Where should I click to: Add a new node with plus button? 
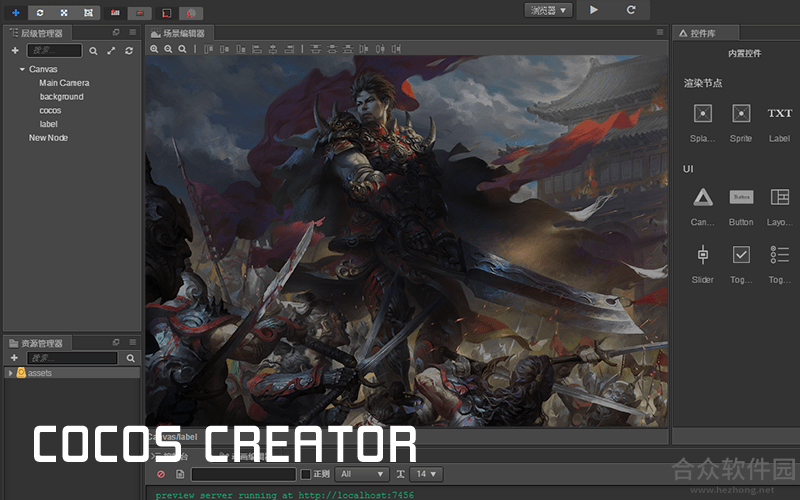(15, 50)
